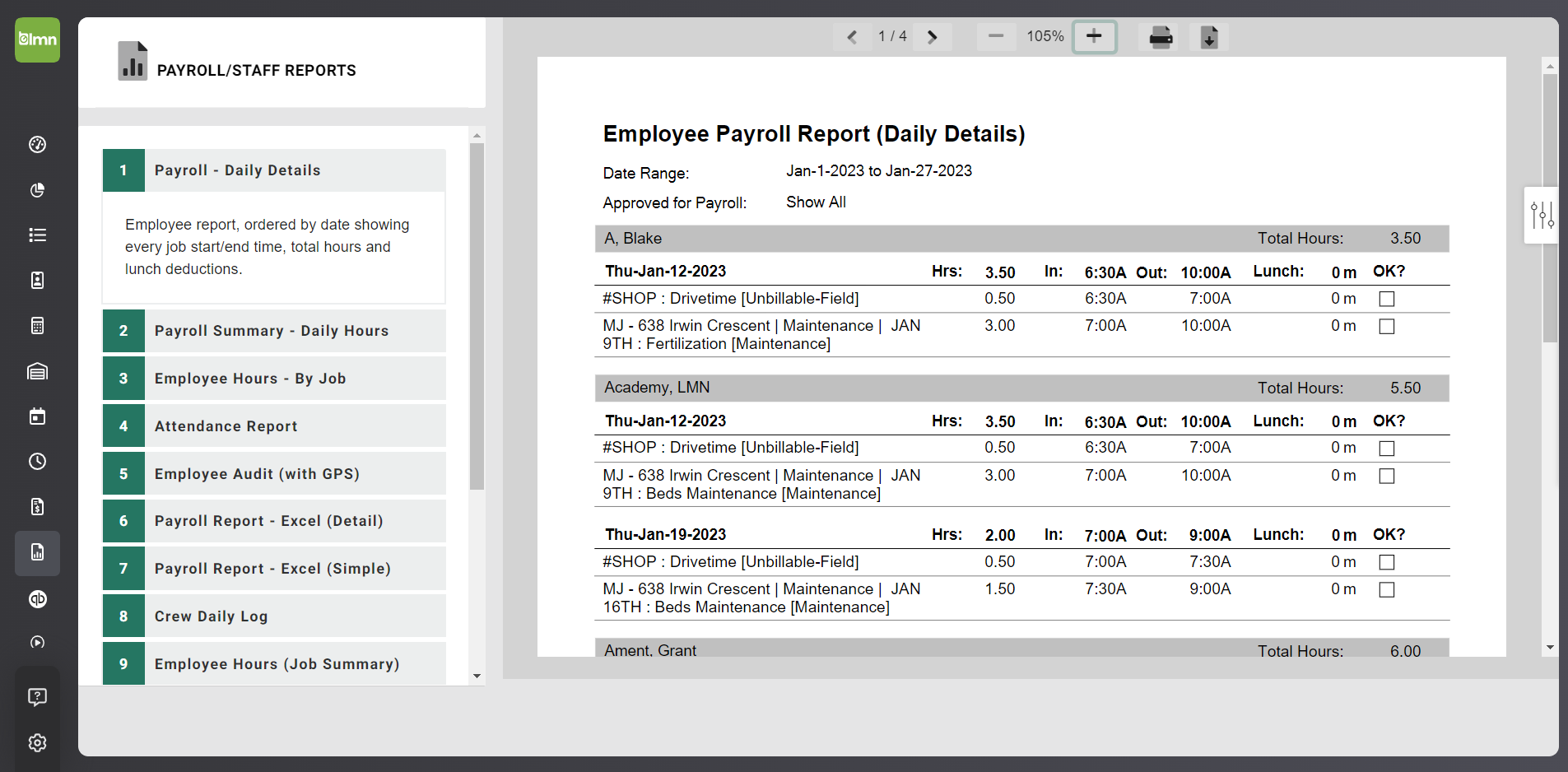The width and height of the screenshot is (1568, 772).
Task: Click Employee Payroll Report (Daily Details) title
Action: [x=814, y=134]
